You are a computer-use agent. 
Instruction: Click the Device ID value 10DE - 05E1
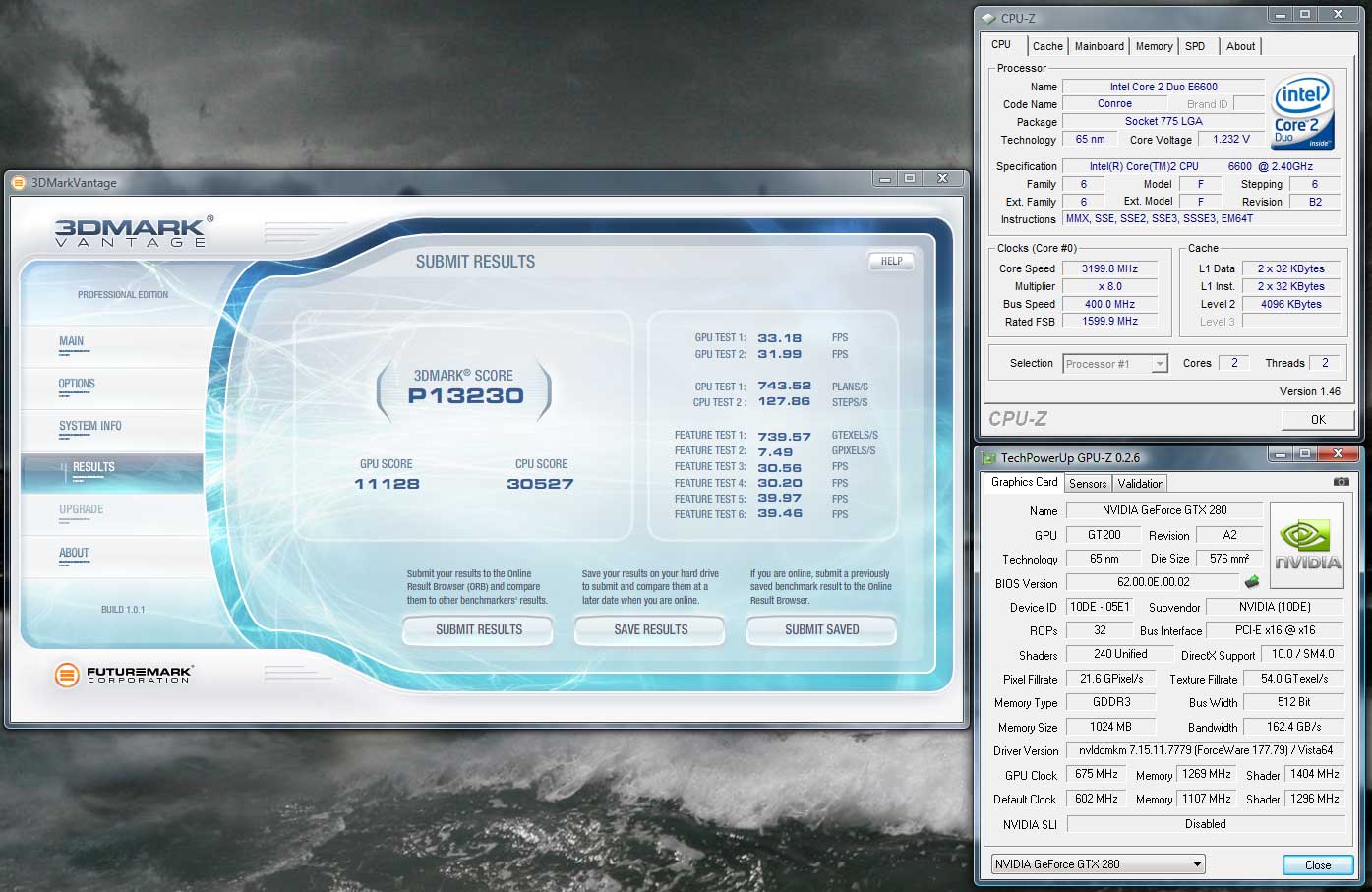[1100, 607]
